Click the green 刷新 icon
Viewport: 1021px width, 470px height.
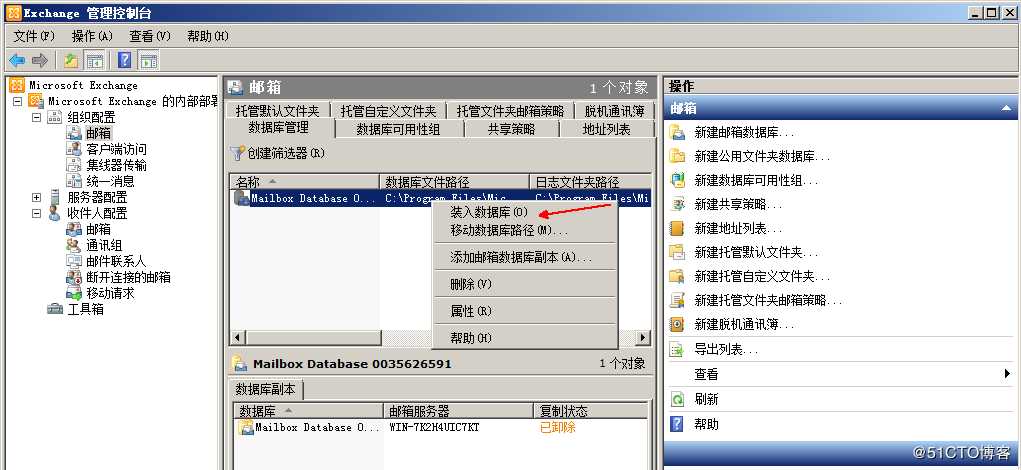click(678, 399)
